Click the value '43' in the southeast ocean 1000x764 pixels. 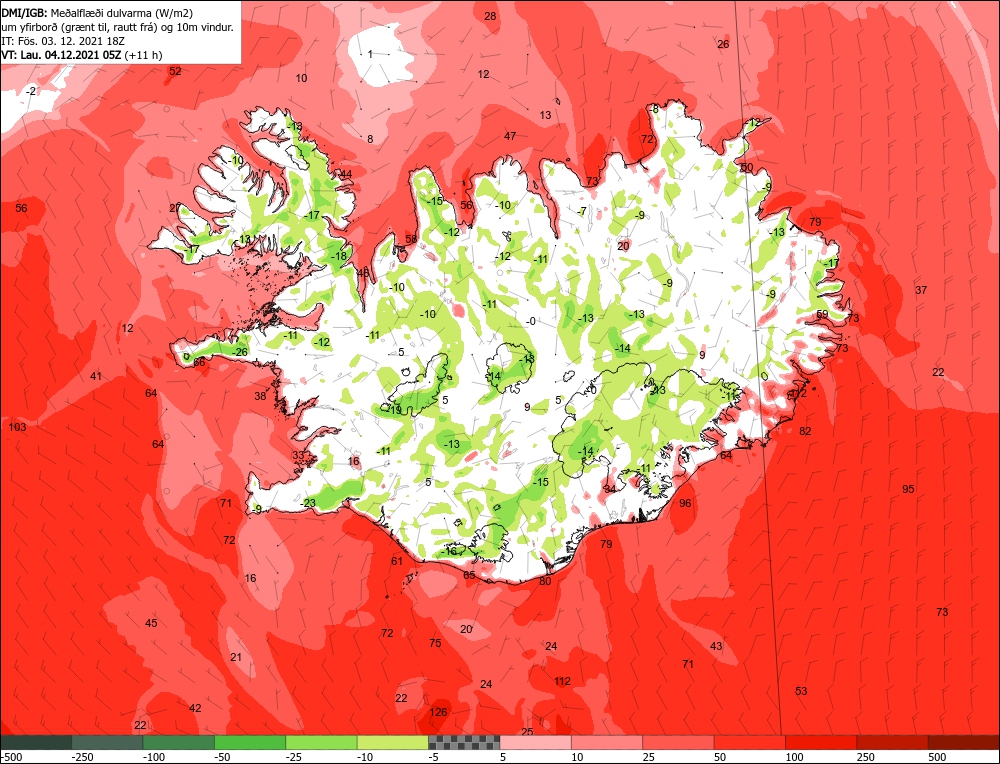point(716,646)
